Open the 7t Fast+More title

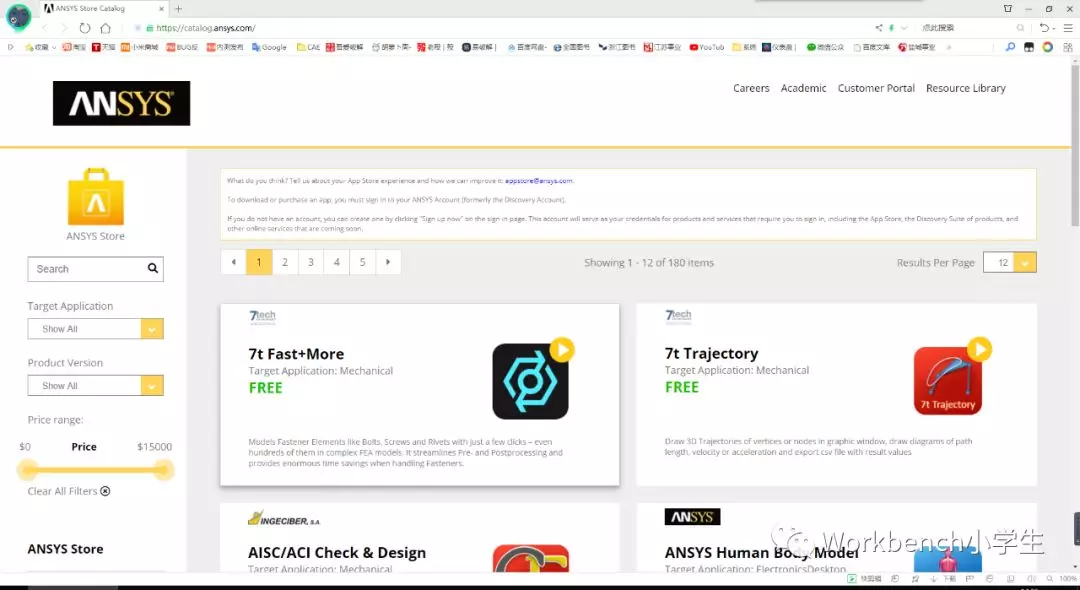(x=296, y=354)
